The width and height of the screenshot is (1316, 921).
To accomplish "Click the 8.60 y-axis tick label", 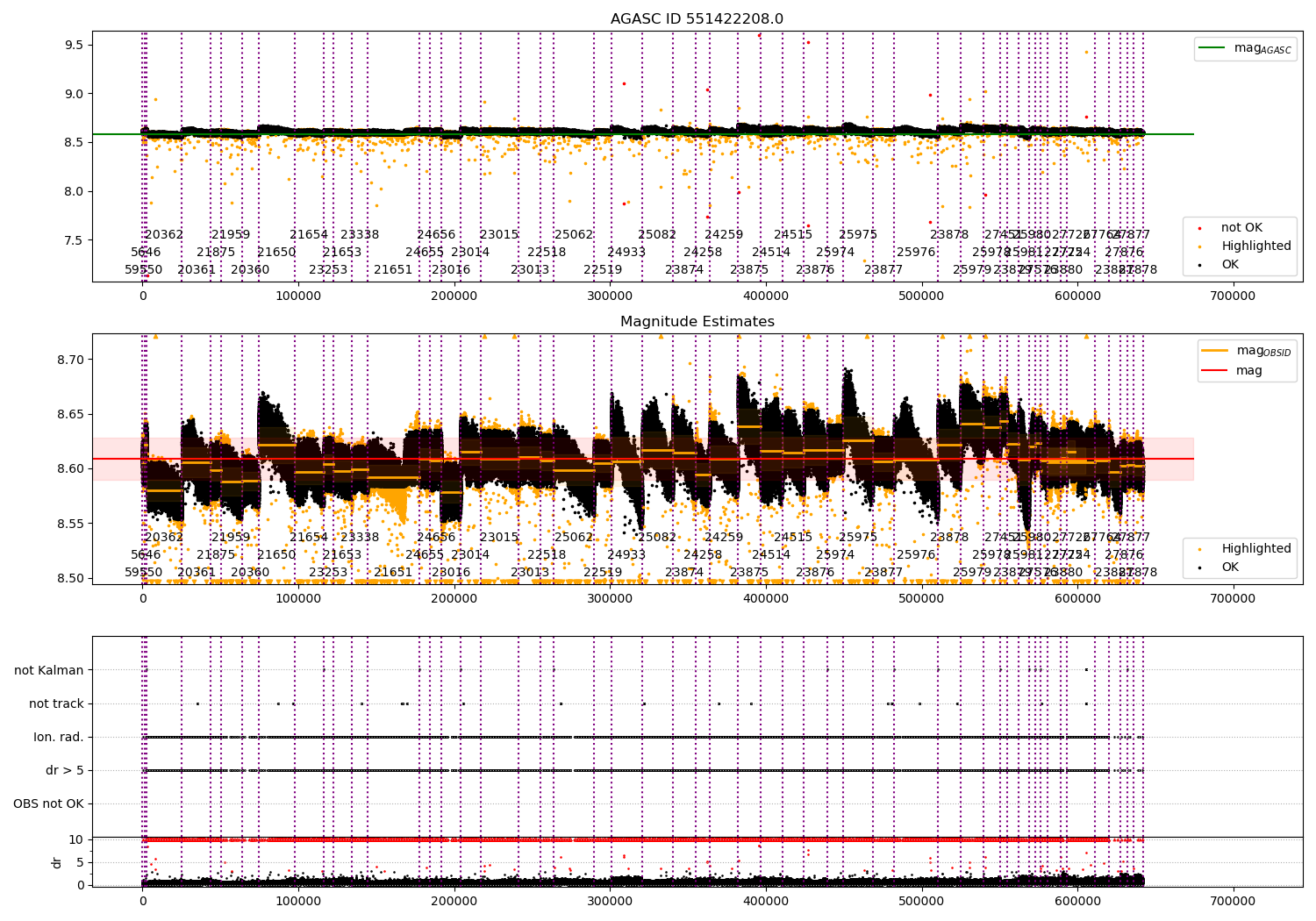I will pyautogui.click(x=69, y=468).
